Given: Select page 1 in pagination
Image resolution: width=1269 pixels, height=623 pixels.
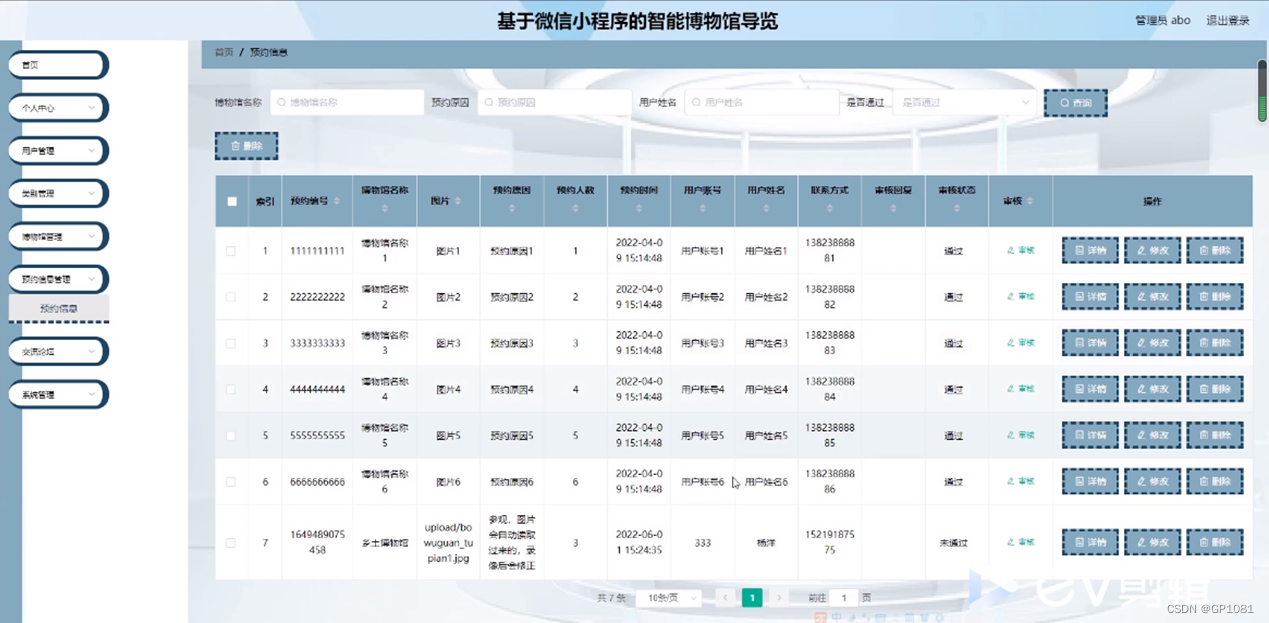Looking at the screenshot, I should click(752, 598).
